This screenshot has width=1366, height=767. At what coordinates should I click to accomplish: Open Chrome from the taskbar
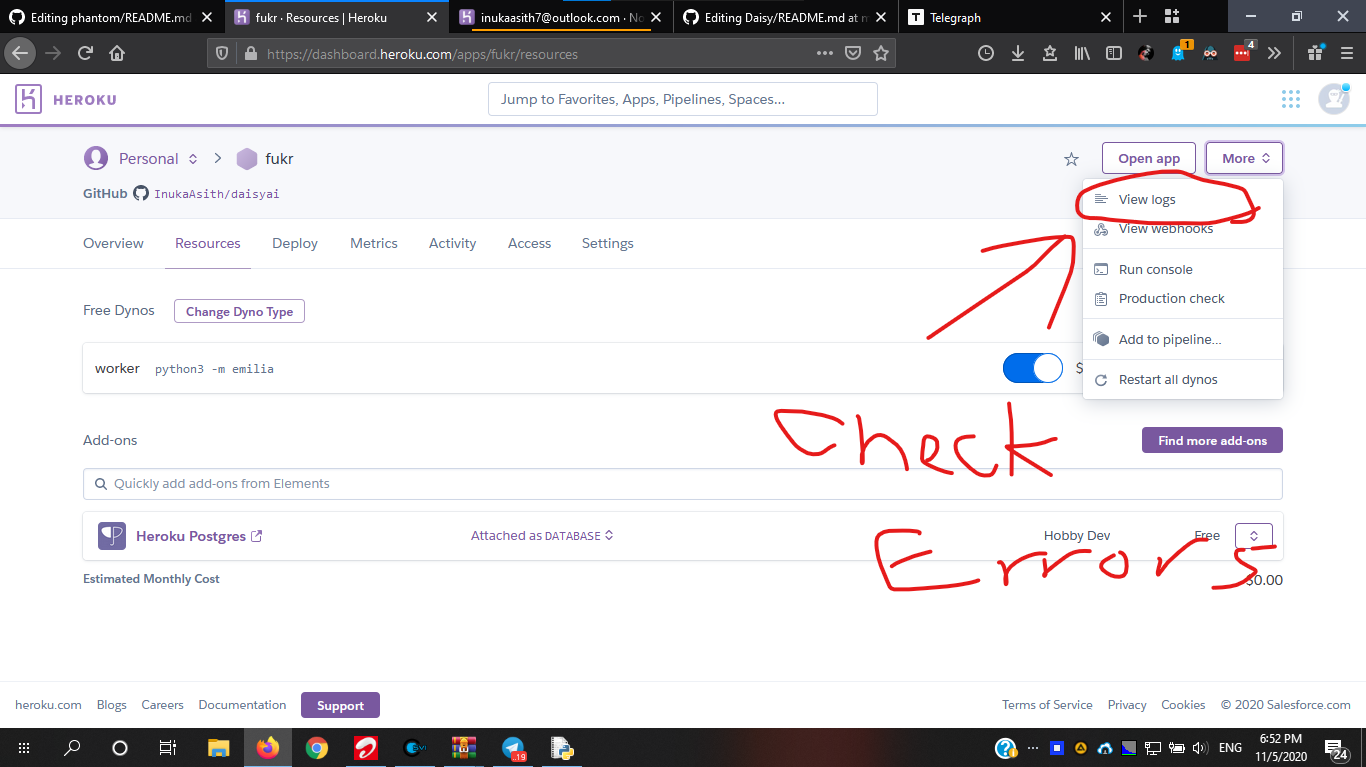pos(317,748)
